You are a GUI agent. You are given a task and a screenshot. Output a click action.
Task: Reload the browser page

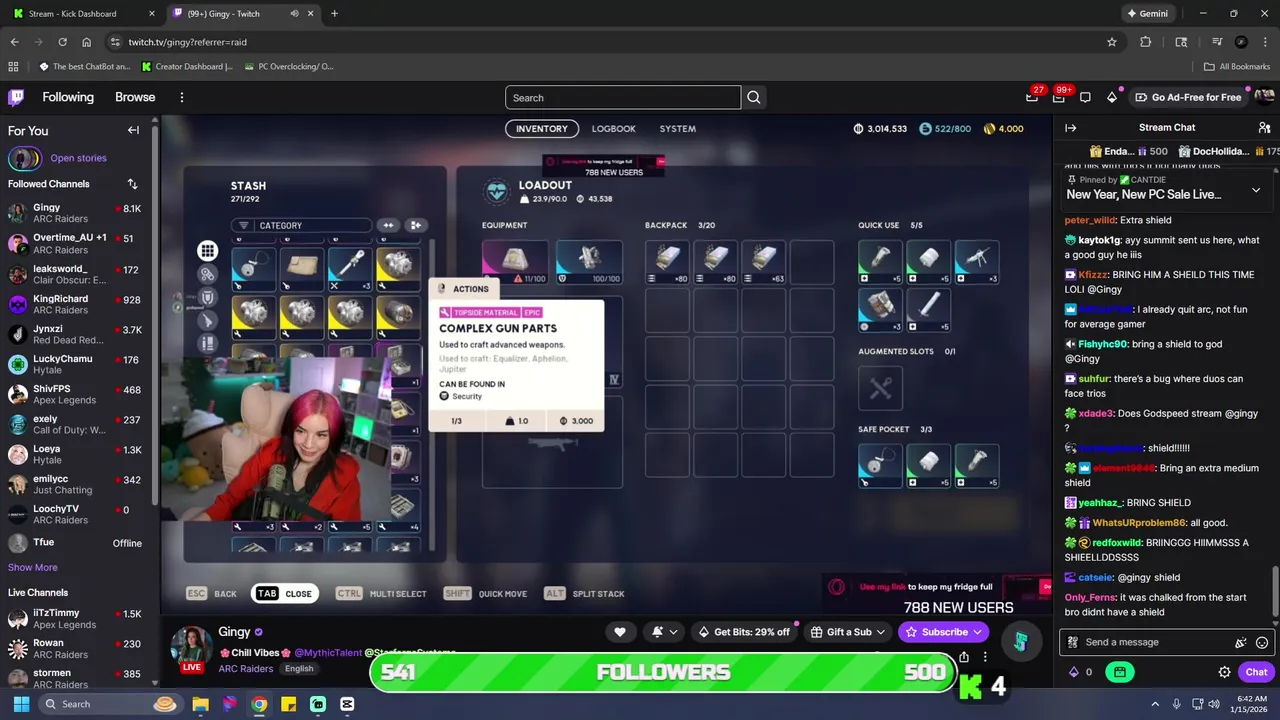62,42
